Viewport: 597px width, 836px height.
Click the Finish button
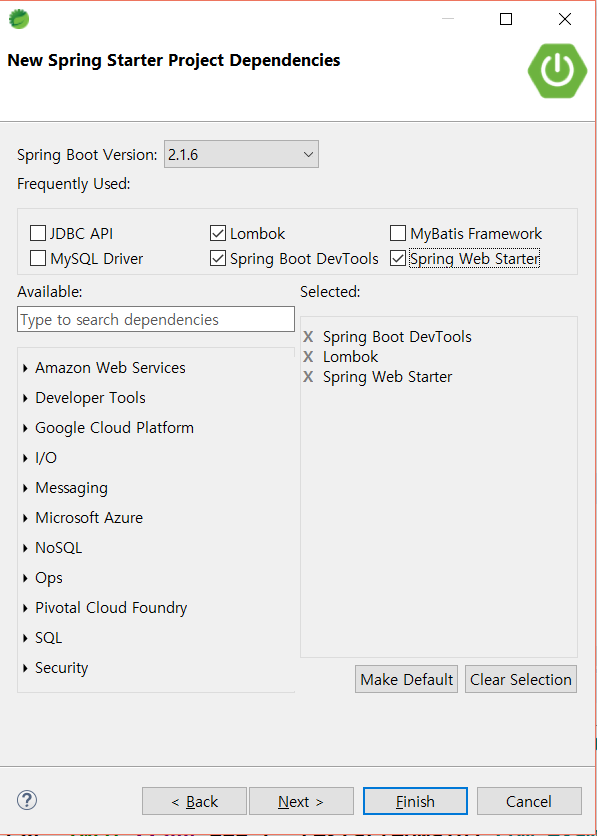[415, 801]
